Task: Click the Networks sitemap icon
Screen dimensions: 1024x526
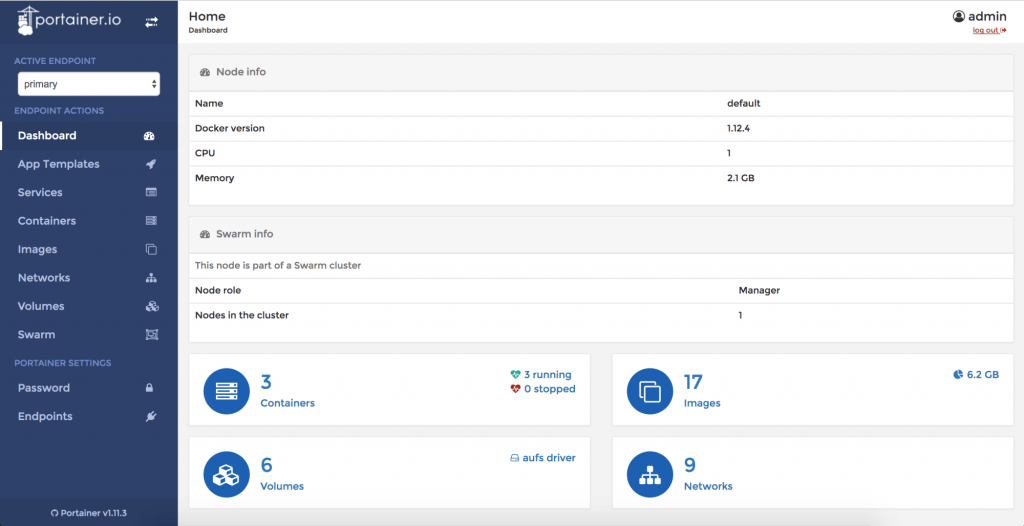Action: click(151, 278)
